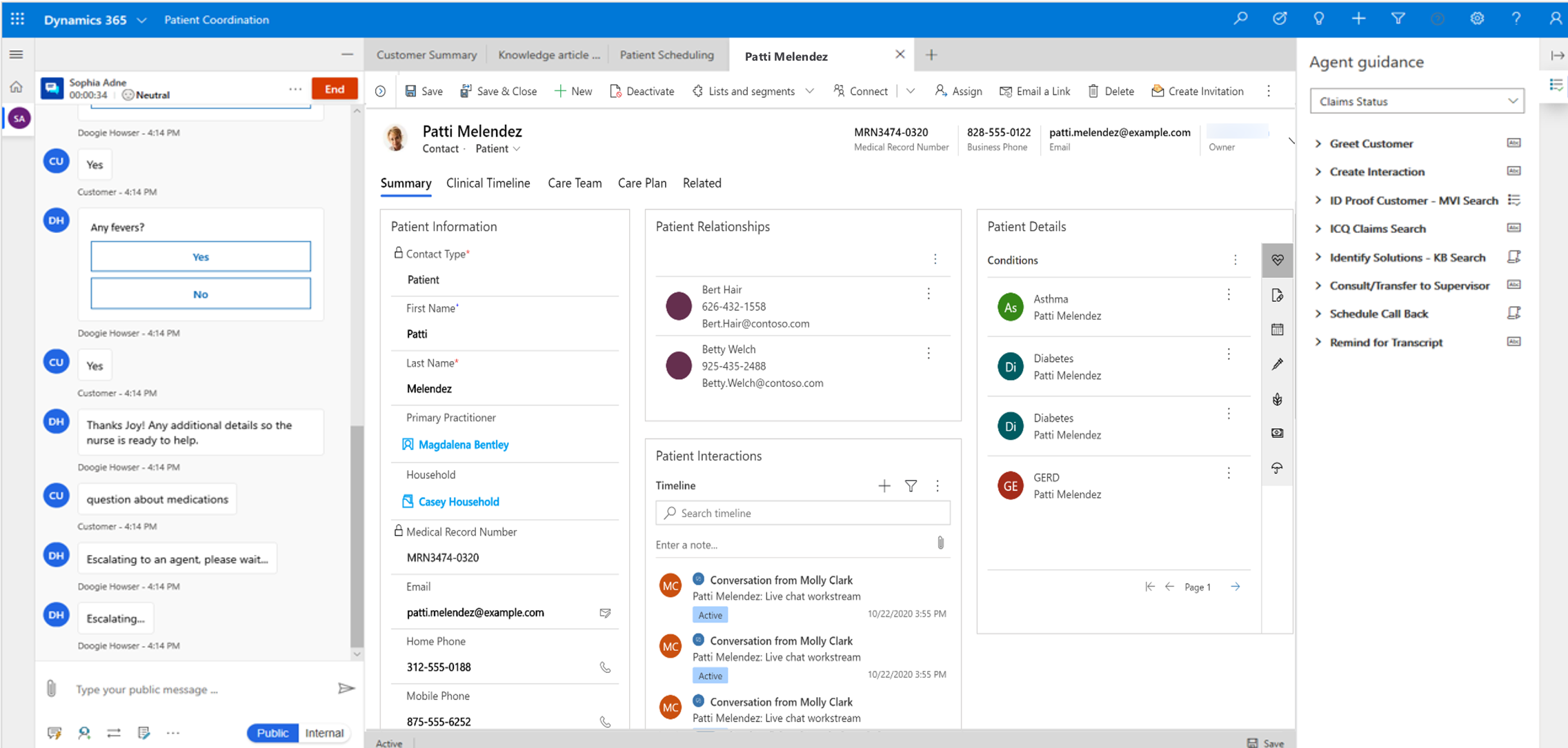The height and width of the screenshot is (748, 1568).
Task: Click Magdalena Bentley primary practitioner link
Action: point(463,444)
